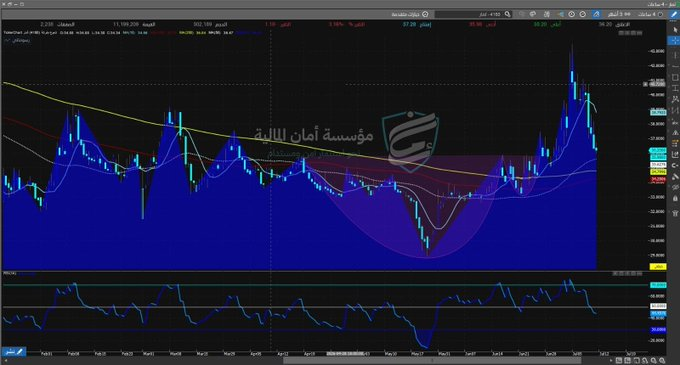Click the أعلى high price value in green
The image size is (680, 365).
[540, 24]
